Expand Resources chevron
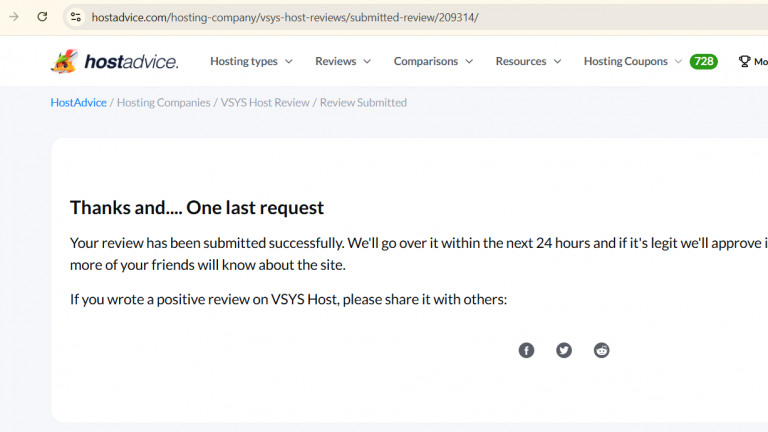This screenshot has width=768, height=432. [557, 62]
